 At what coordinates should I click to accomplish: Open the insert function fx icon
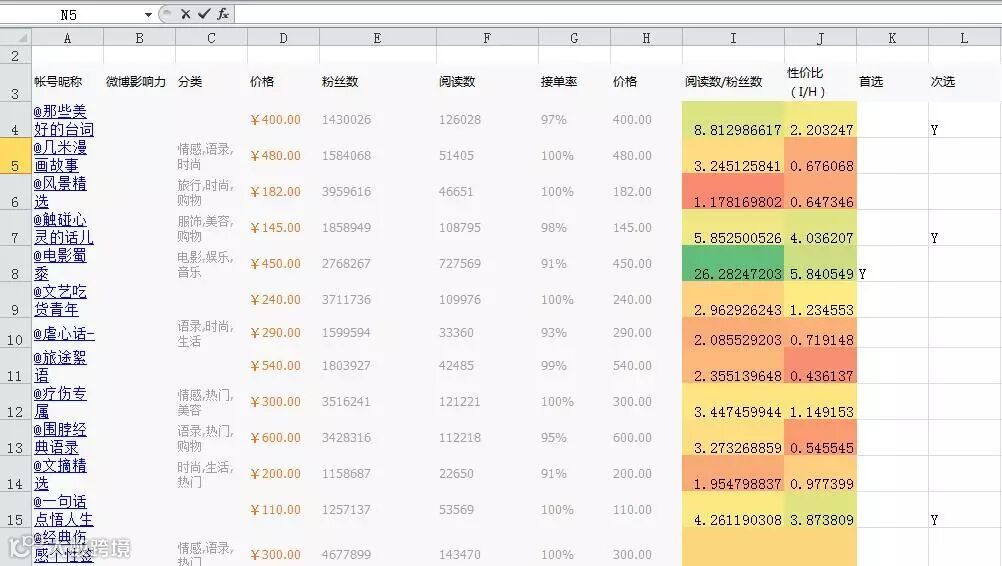pos(223,14)
